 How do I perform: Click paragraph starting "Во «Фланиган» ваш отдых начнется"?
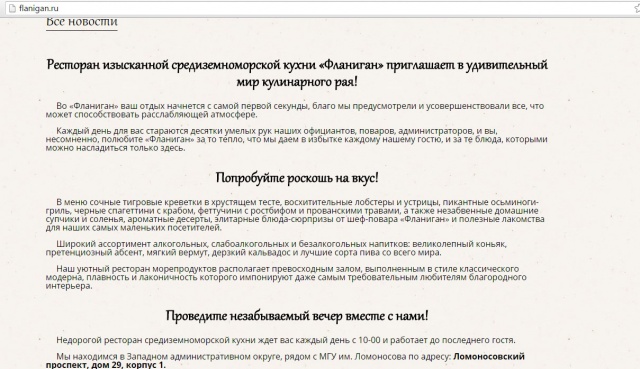pos(295,110)
